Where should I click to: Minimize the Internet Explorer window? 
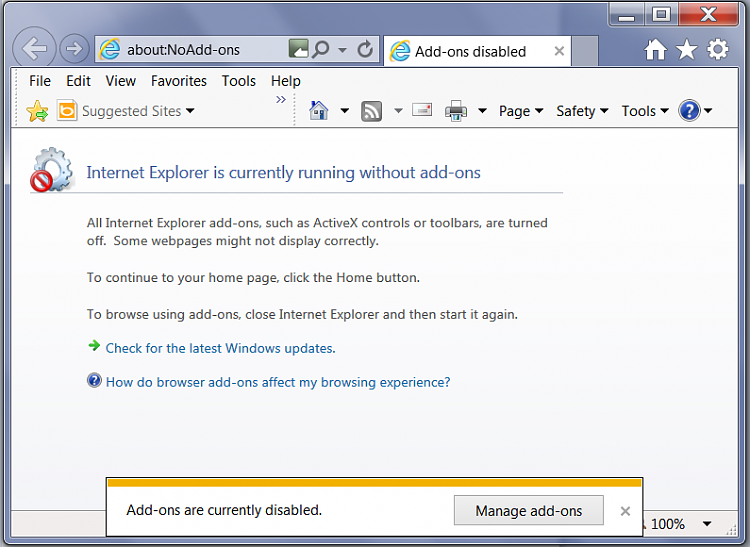[626, 15]
